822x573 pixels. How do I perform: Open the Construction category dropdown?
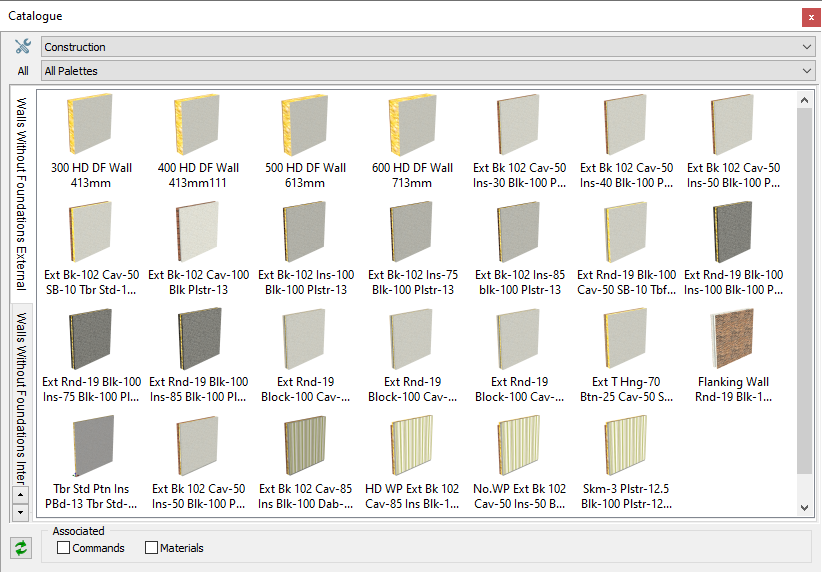click(x=428, y=47)
